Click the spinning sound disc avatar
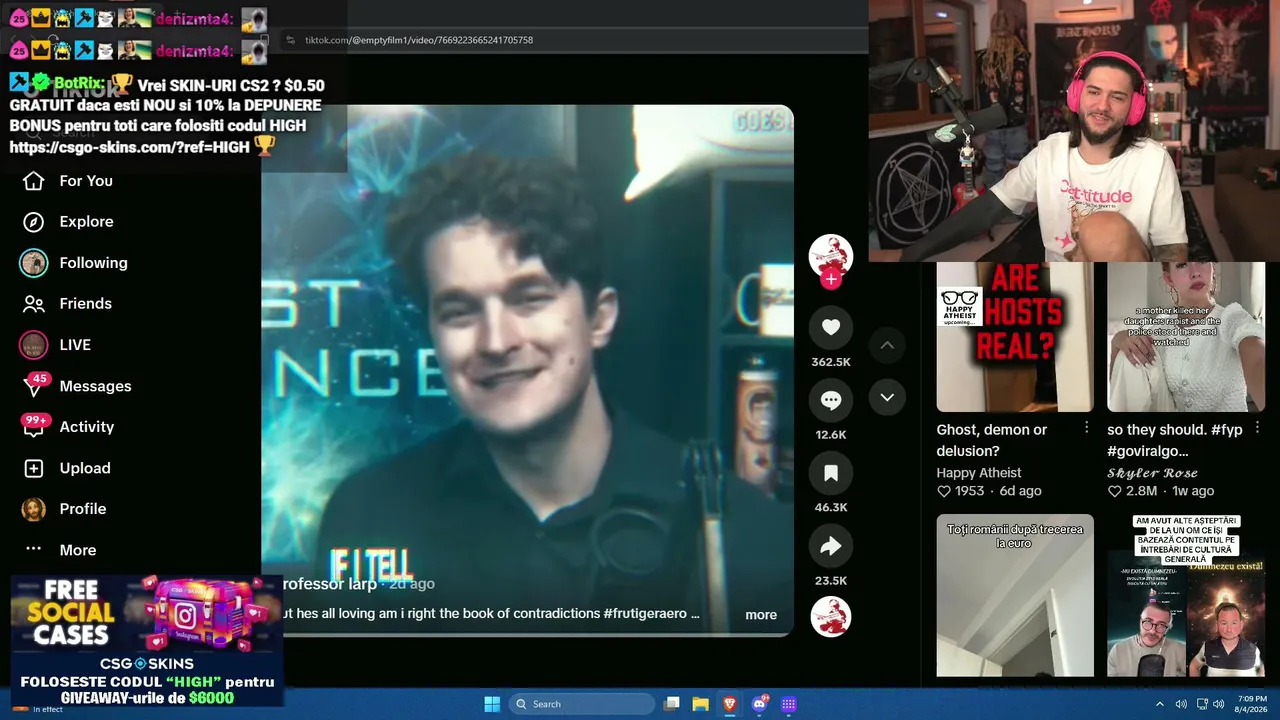Viewport: 1280px width, 720px height. pyautogui.click(x=831, y=617)
